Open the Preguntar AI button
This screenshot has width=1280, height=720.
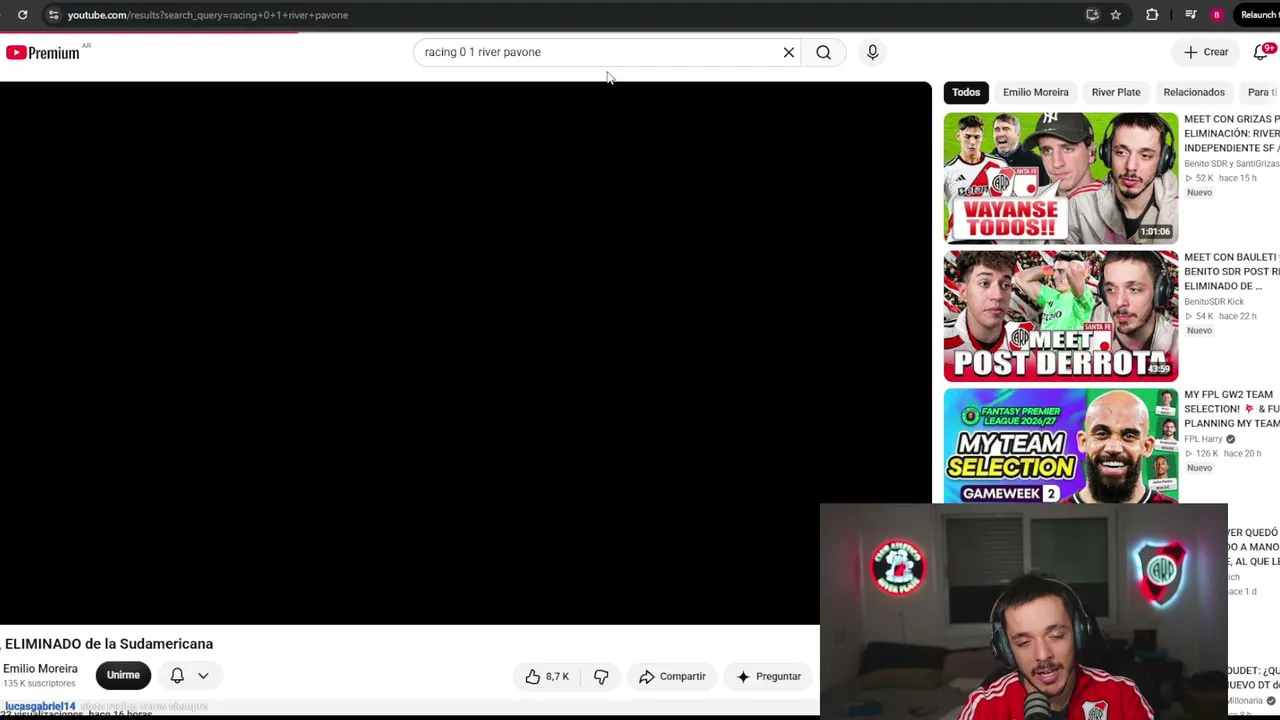769,677
